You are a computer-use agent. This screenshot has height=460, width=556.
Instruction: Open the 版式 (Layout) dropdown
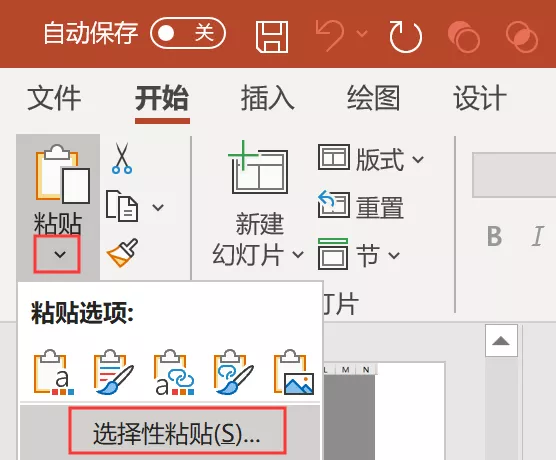pyautogui.click(x=371, y=159)
